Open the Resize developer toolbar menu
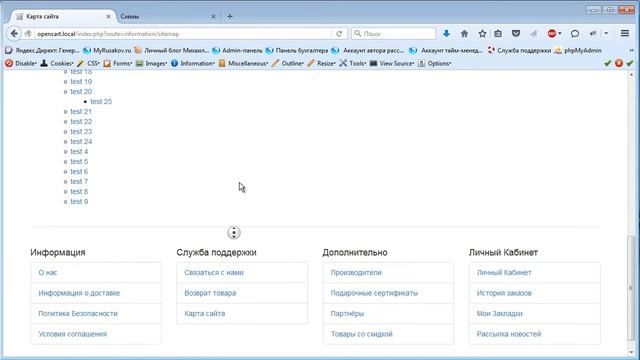Image resolution: width=640 pixels, height=360 pixels. click(322, 63)
